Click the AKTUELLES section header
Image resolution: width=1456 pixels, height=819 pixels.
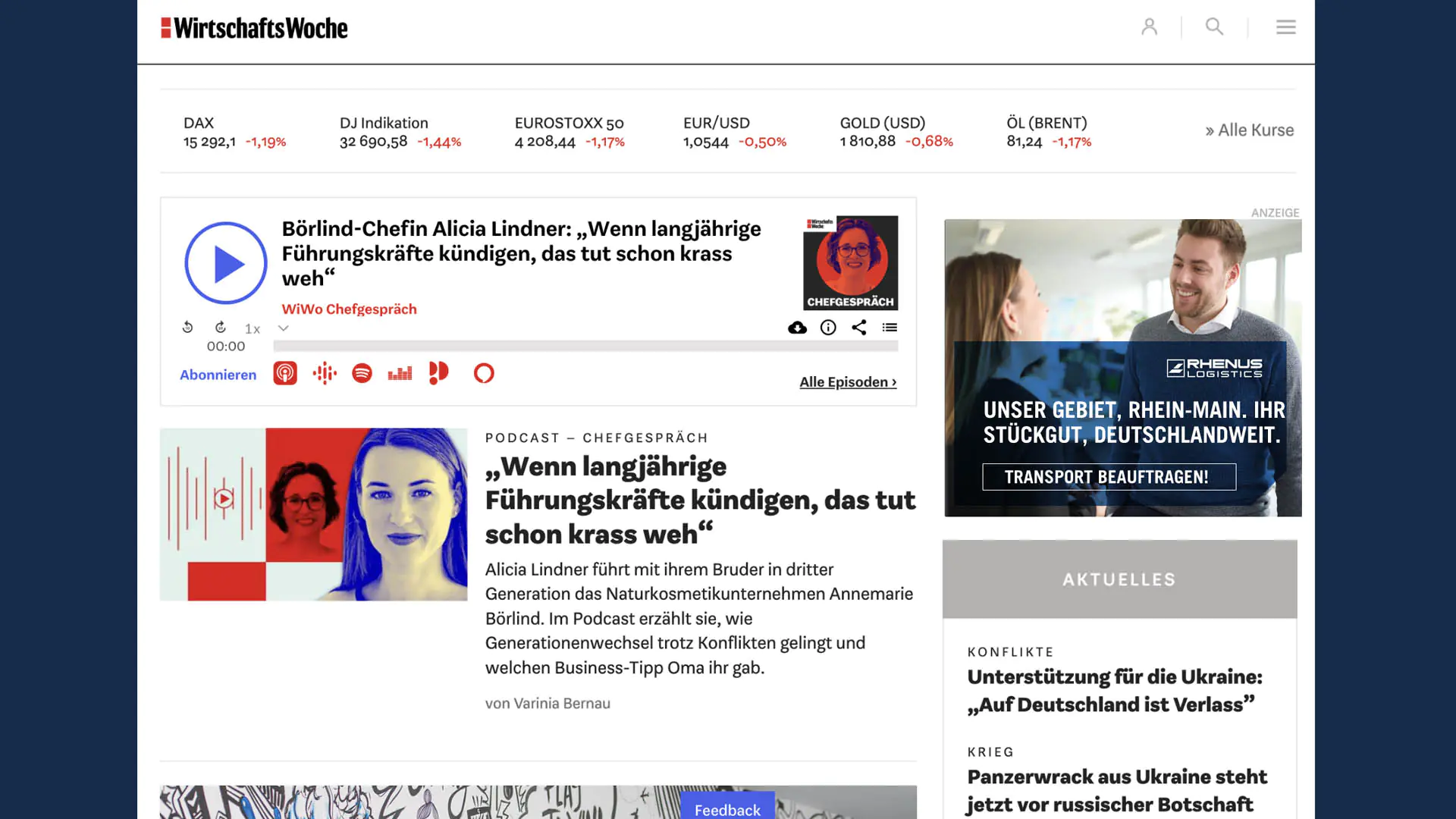pos(1119,579)
